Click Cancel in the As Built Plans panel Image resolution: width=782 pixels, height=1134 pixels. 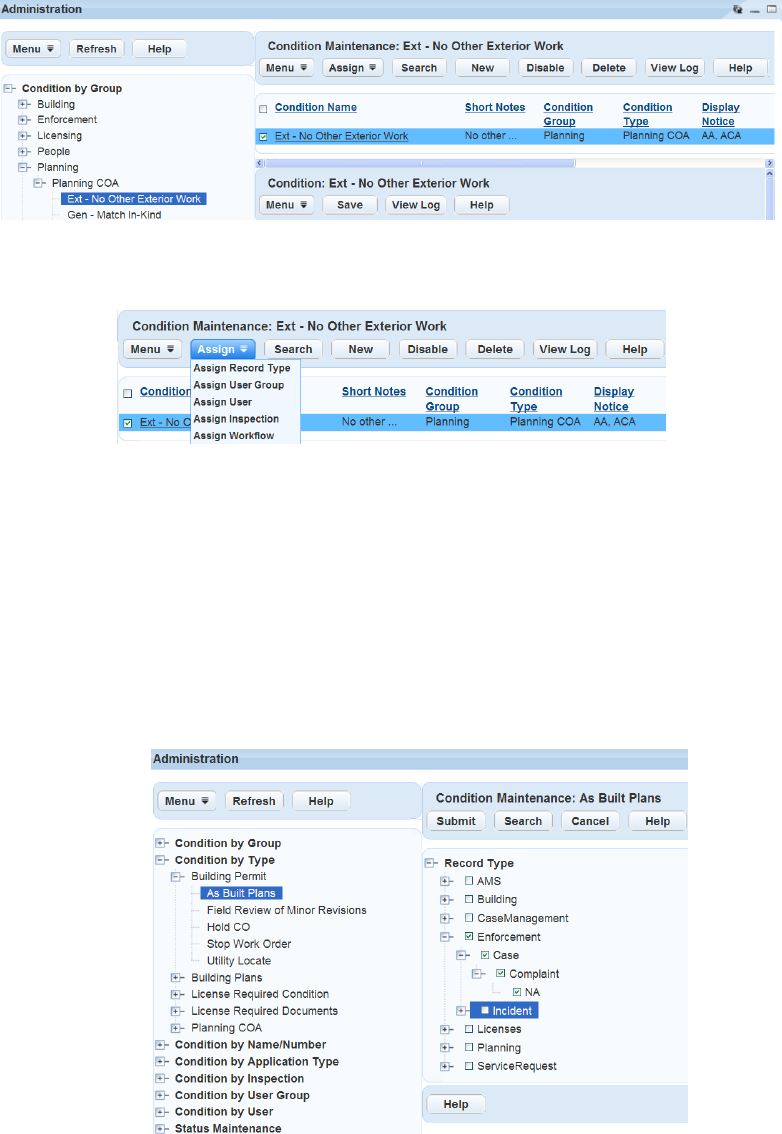(x=590, y=821)
